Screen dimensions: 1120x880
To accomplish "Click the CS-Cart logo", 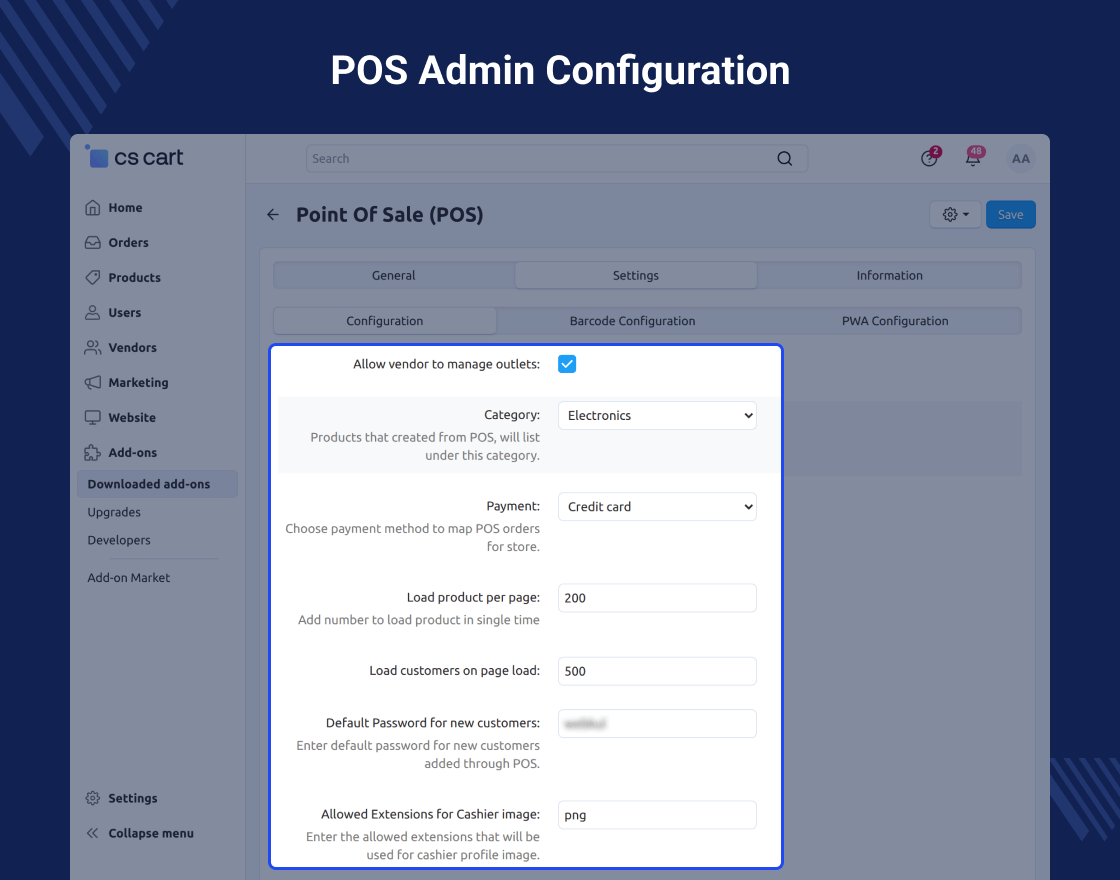I will point(135,157).
